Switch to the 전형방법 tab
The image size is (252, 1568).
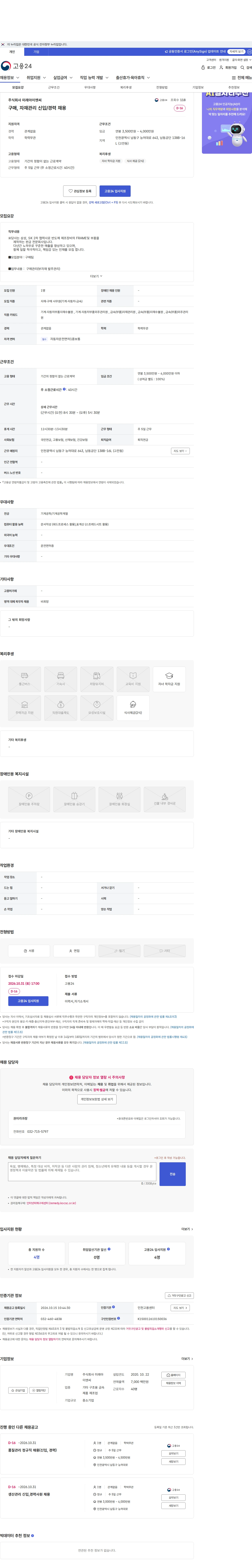pos(162,88)
